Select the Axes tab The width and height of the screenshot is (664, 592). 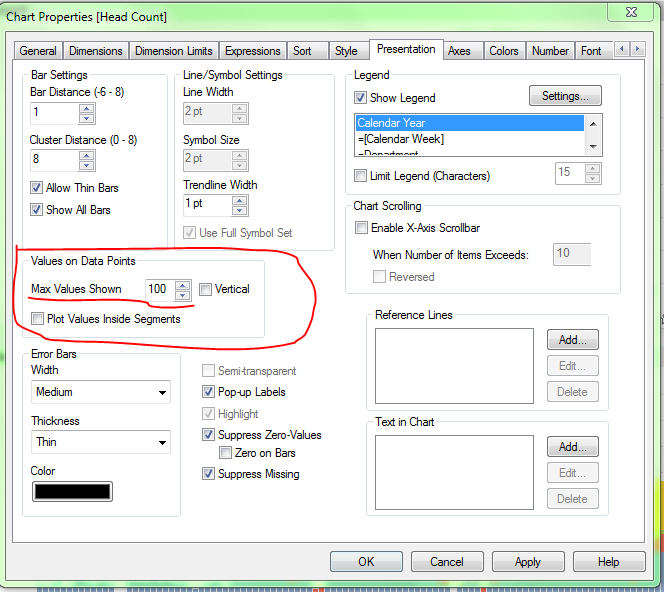coord(463,51)
